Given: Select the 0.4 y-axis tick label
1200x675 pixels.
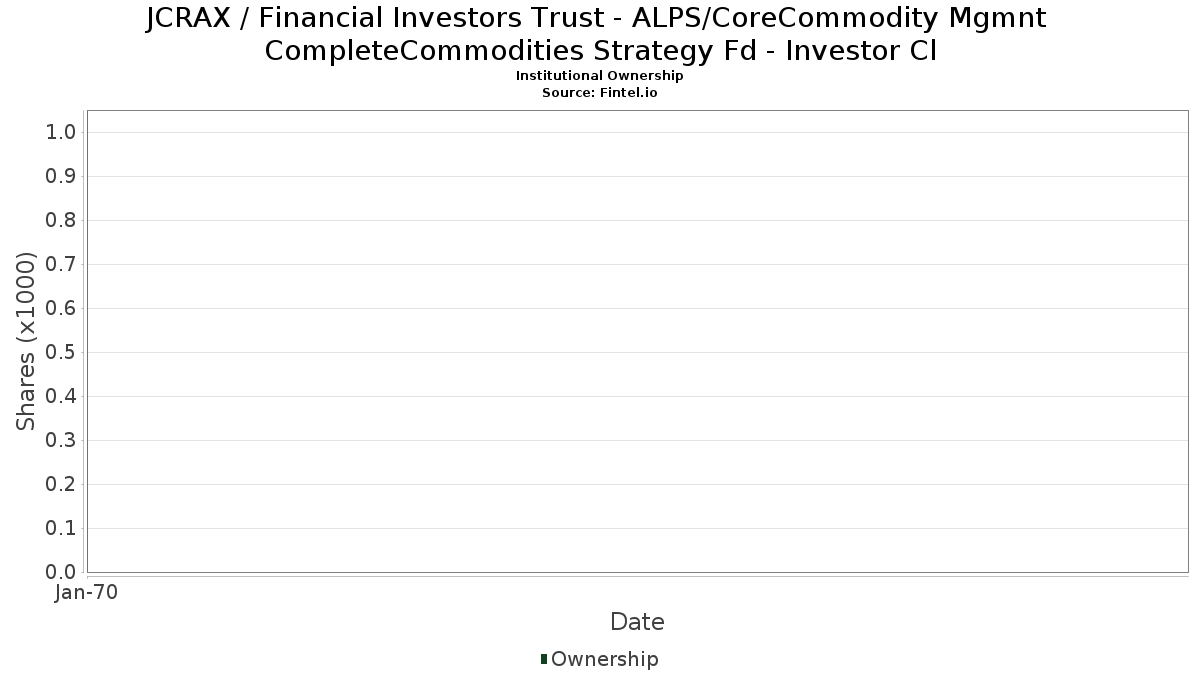Looking at the screenshot, I should (x=61, y=397).
